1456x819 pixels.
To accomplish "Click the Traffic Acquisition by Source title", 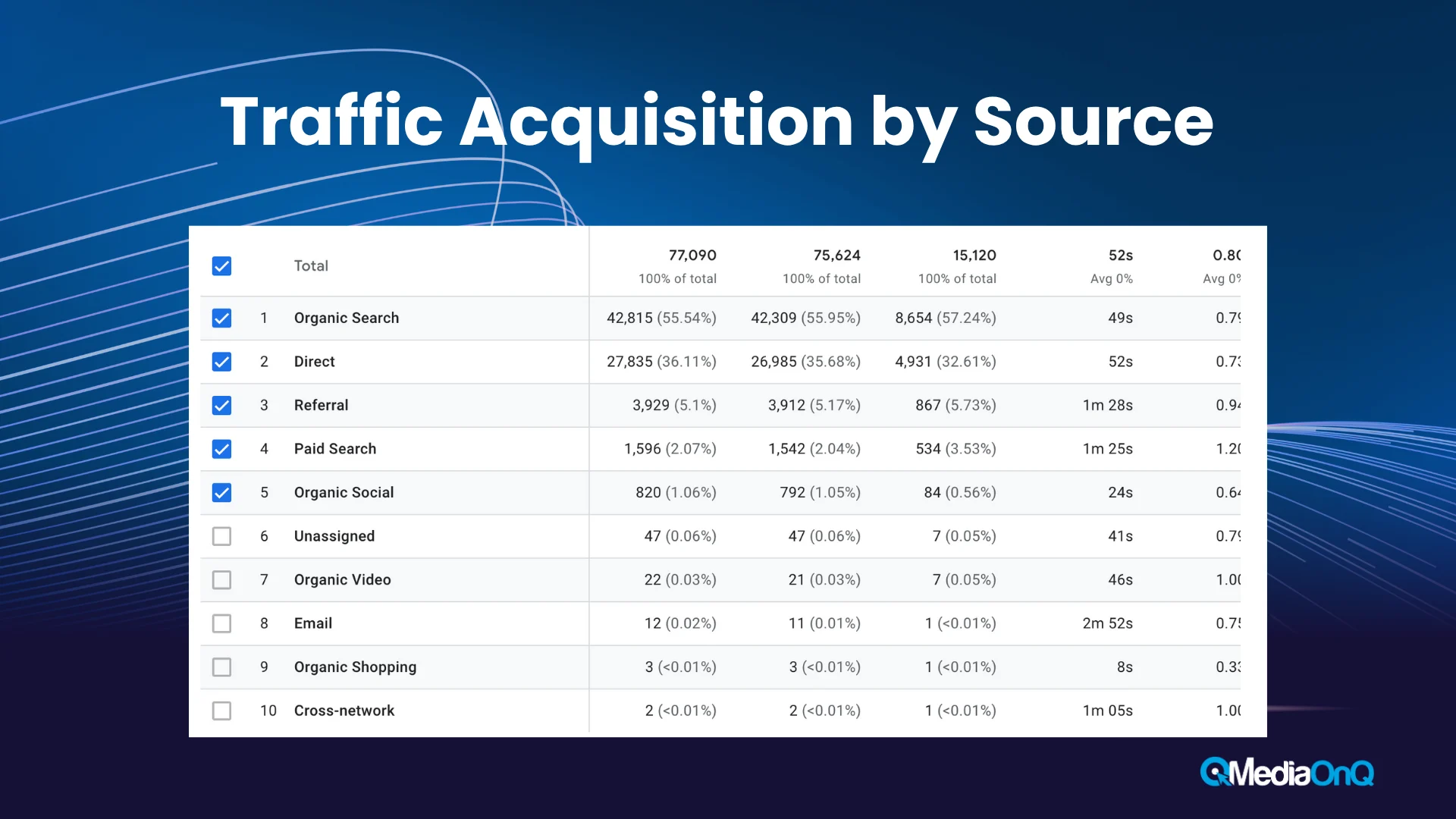I will coord(716,121).
